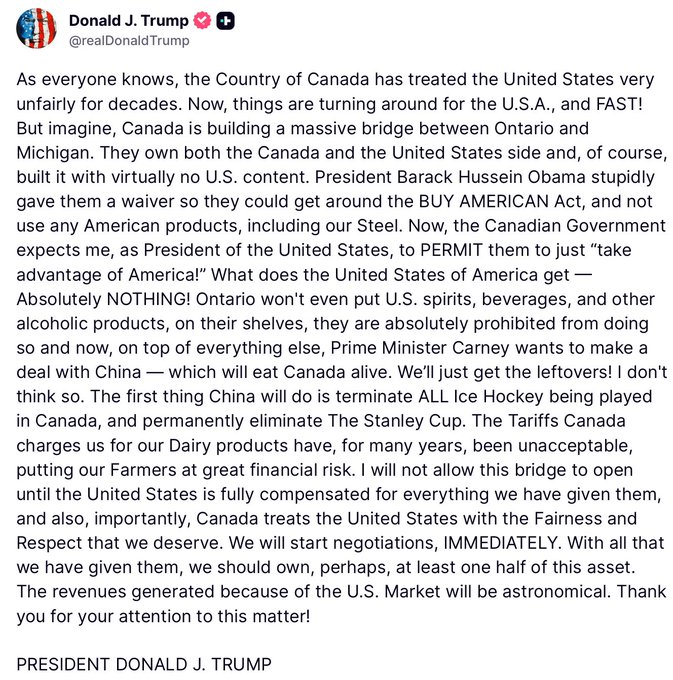
Task: Click the black plus badge icon
Action: point(226,20)
